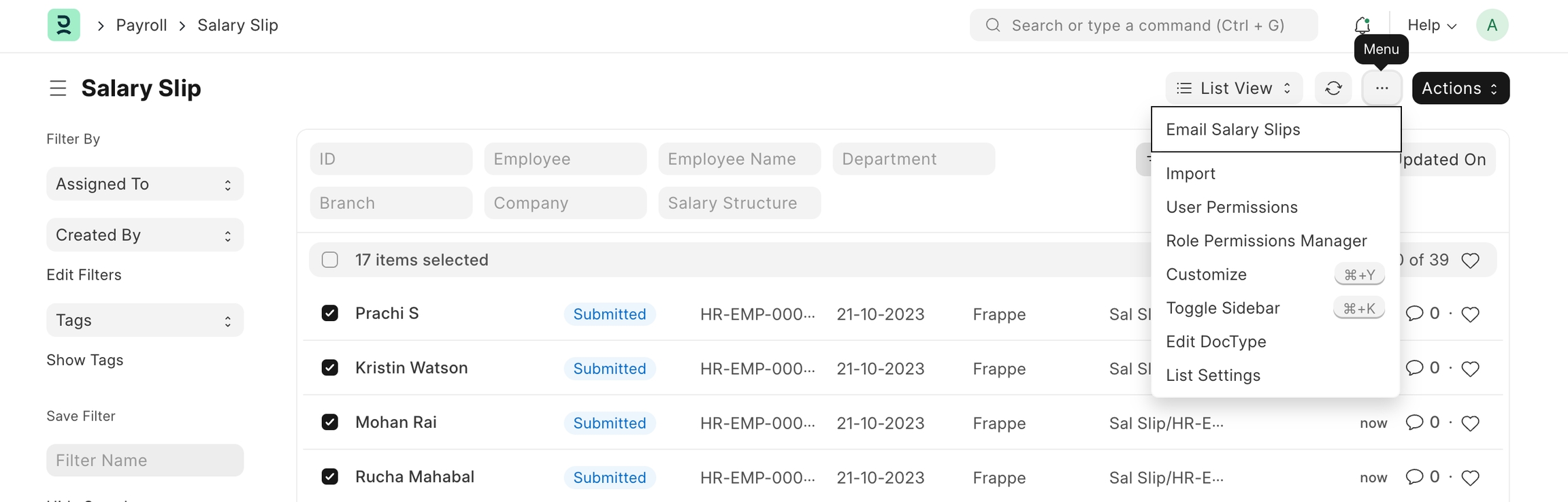Toggle sidebar with hamburger icon
This screenshot has height=502, width=1568.
click(58, 88)
